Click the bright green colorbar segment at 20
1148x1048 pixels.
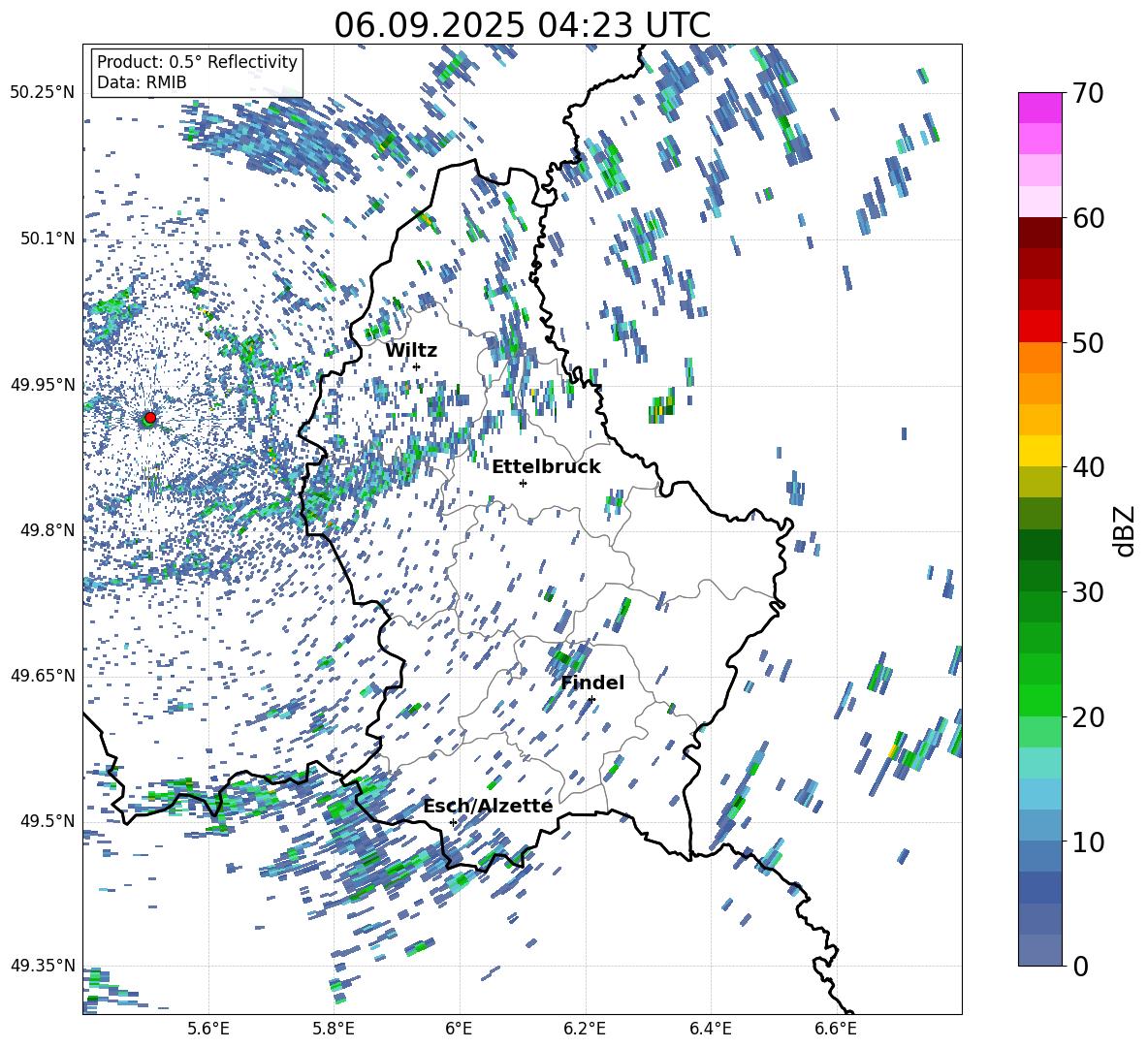pos(1039,700)
